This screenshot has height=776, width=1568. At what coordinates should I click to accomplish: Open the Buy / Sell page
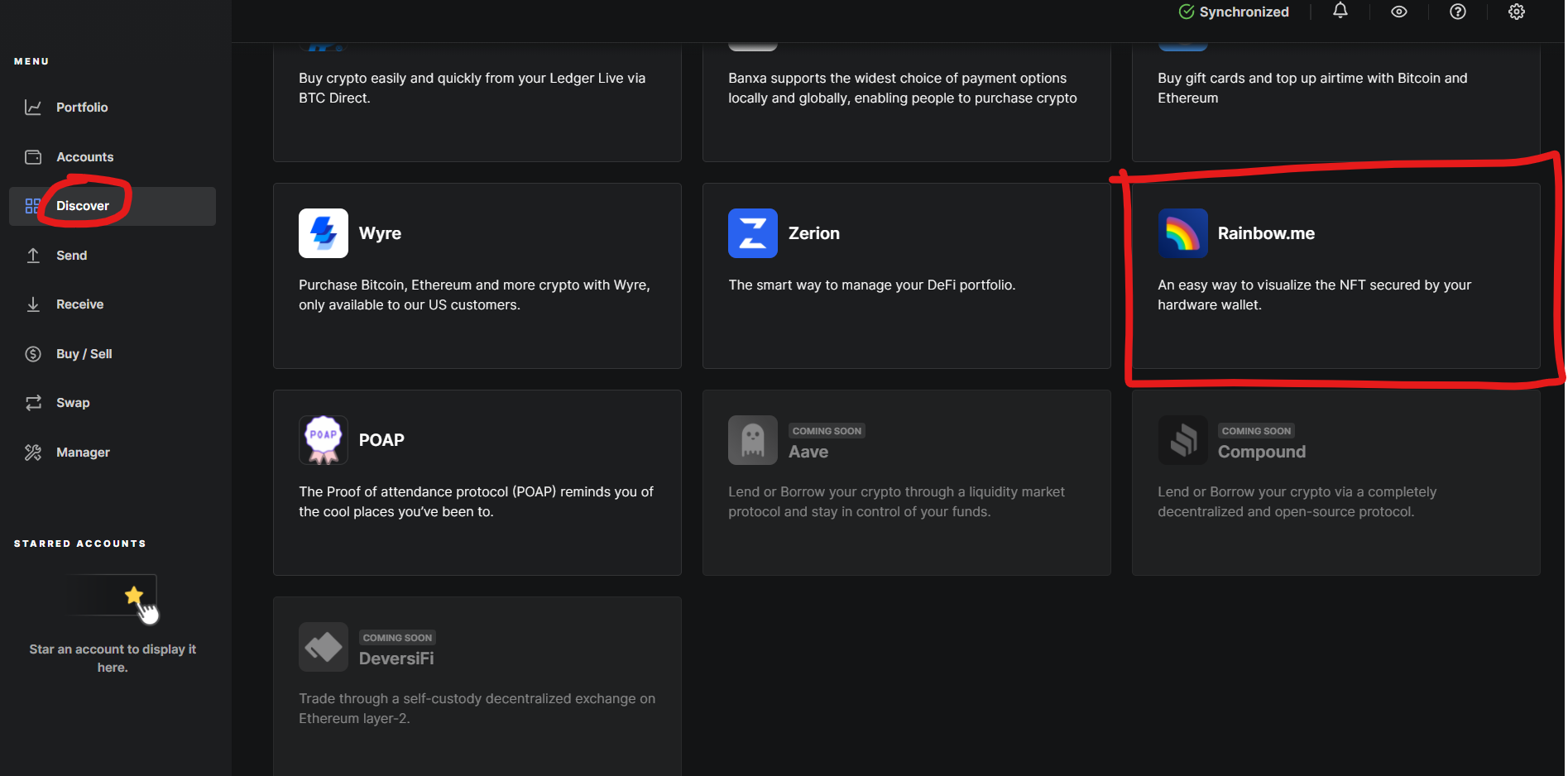point(84,354)
